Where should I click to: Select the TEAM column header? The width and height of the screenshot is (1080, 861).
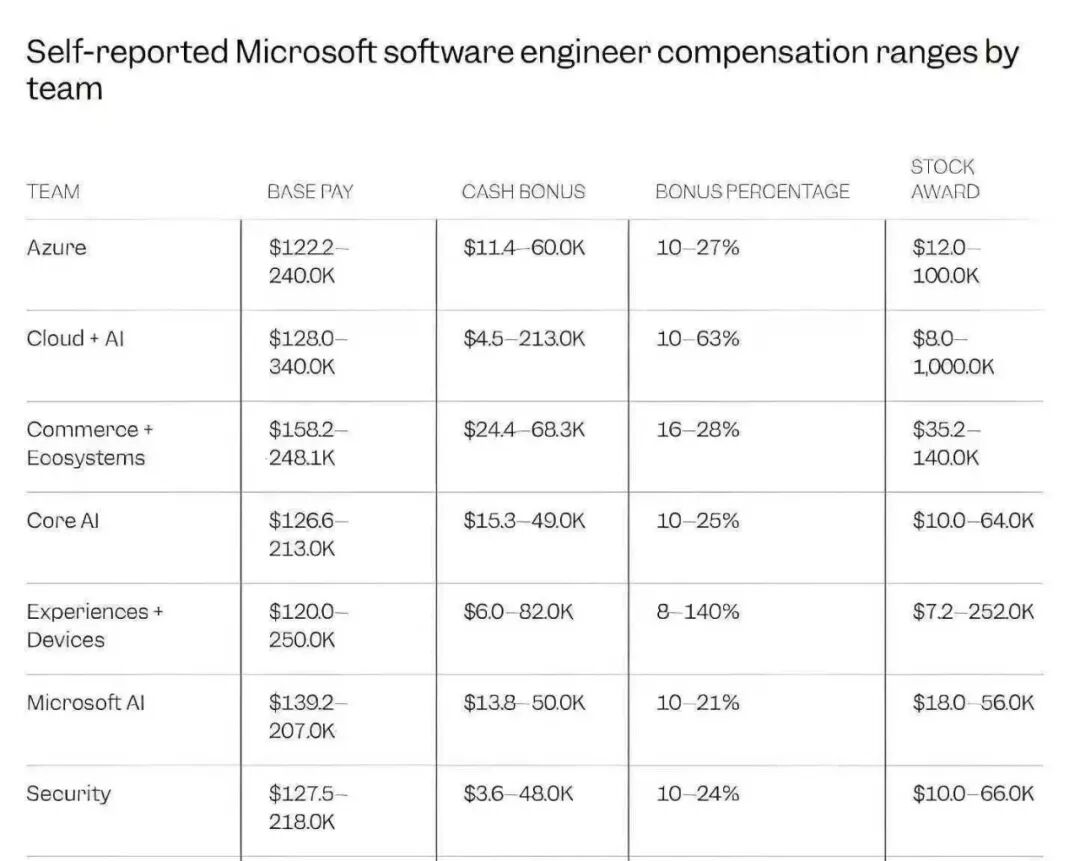(x=53, y=191)
